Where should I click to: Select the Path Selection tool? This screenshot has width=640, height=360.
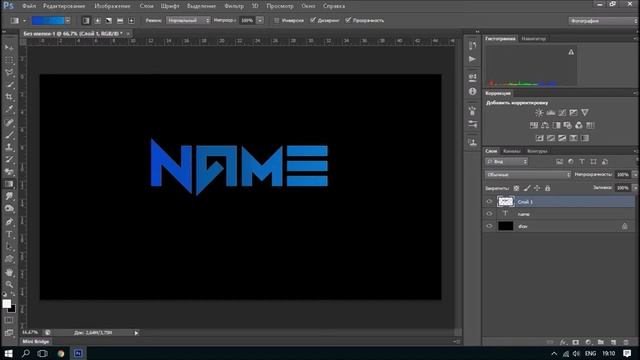tap(9, 247)
